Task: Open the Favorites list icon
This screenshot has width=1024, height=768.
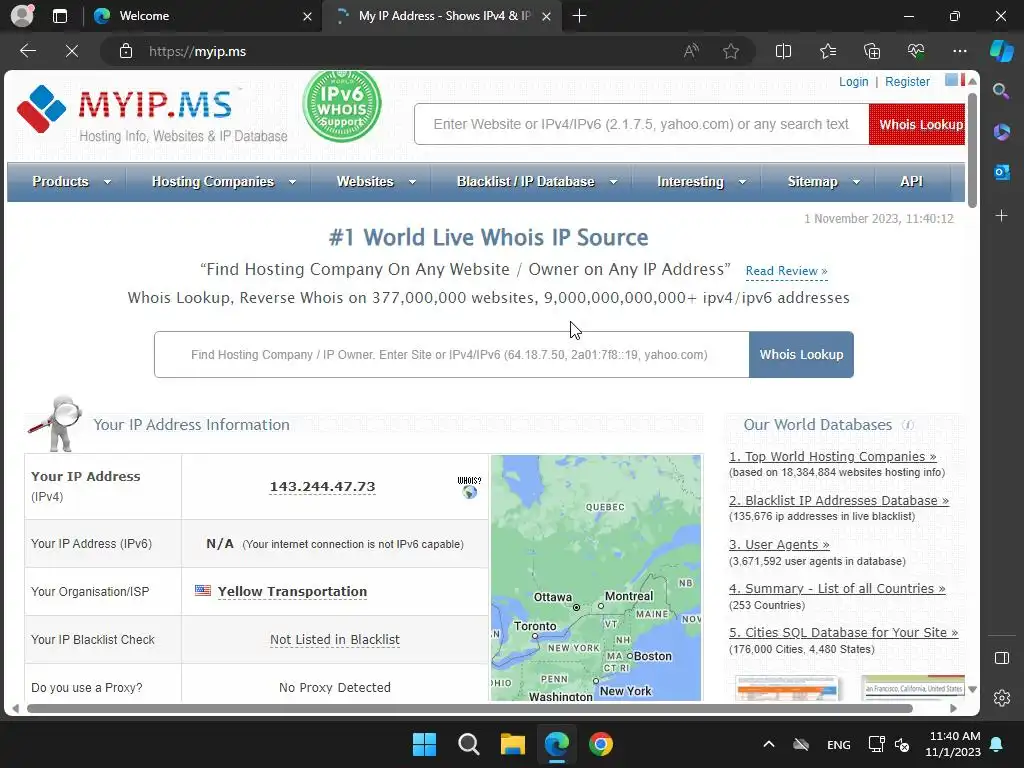Action: (827, 51)
